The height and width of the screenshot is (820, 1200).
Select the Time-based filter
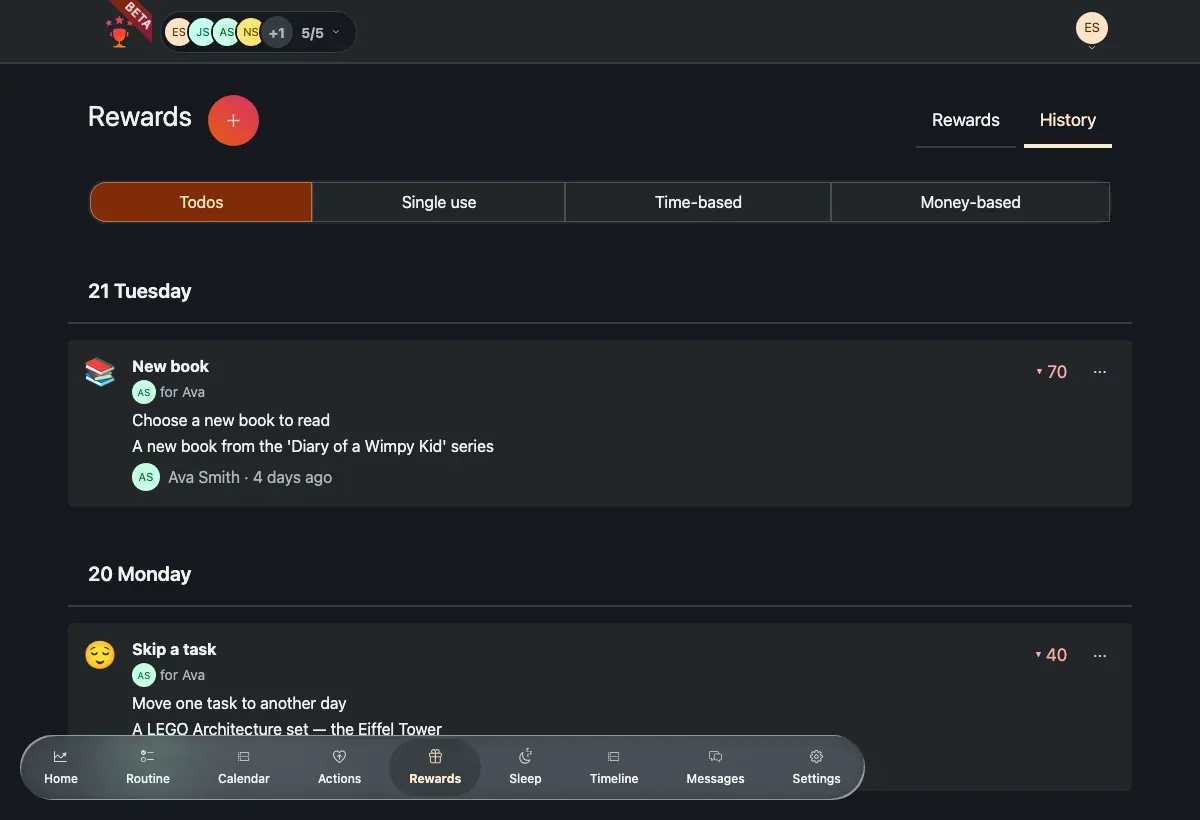698,202
